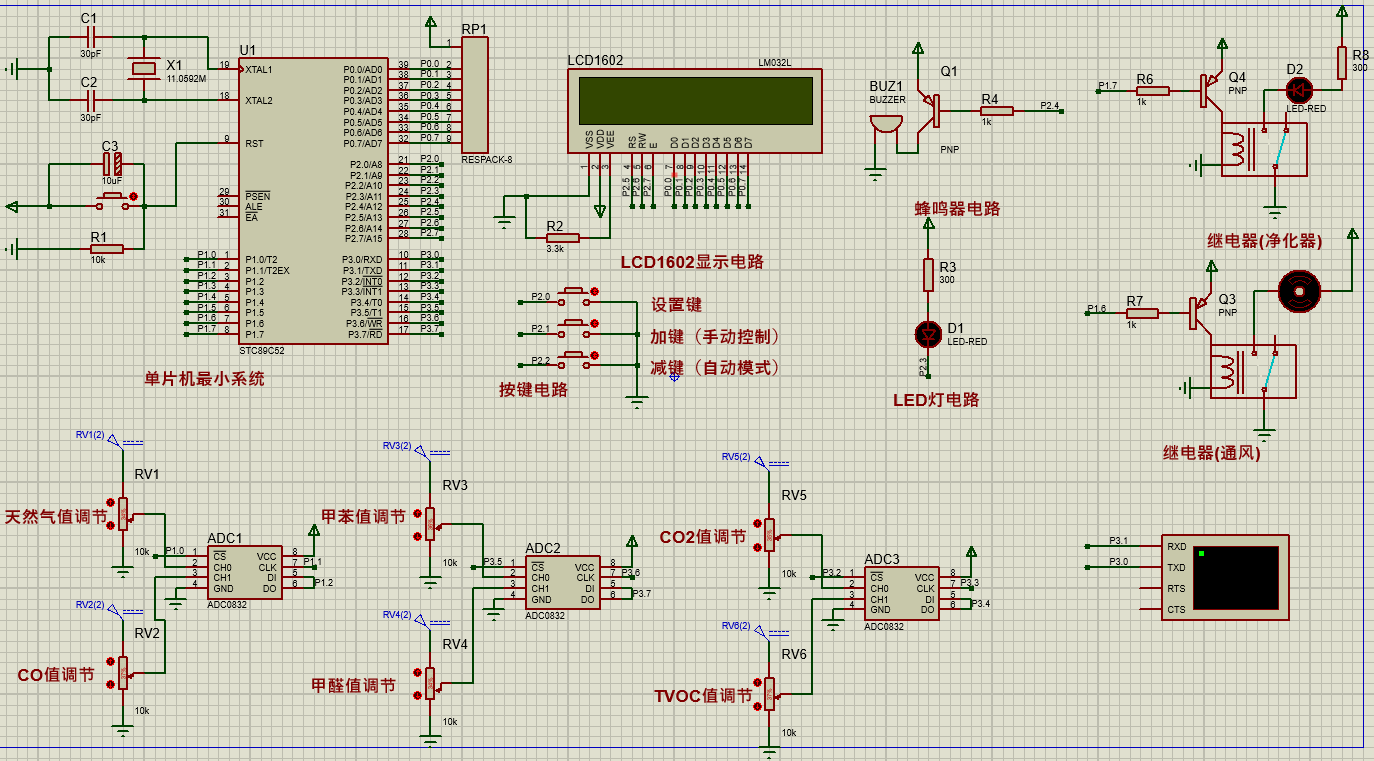The height and width of the screenshot is (761, 1374).
Task: Click the purifier relay coil under Q4
Action: coord(1240,150)
